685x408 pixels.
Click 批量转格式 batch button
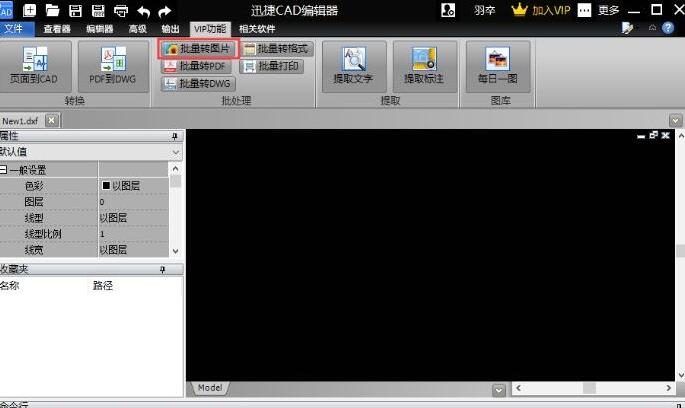pos(277,48)
